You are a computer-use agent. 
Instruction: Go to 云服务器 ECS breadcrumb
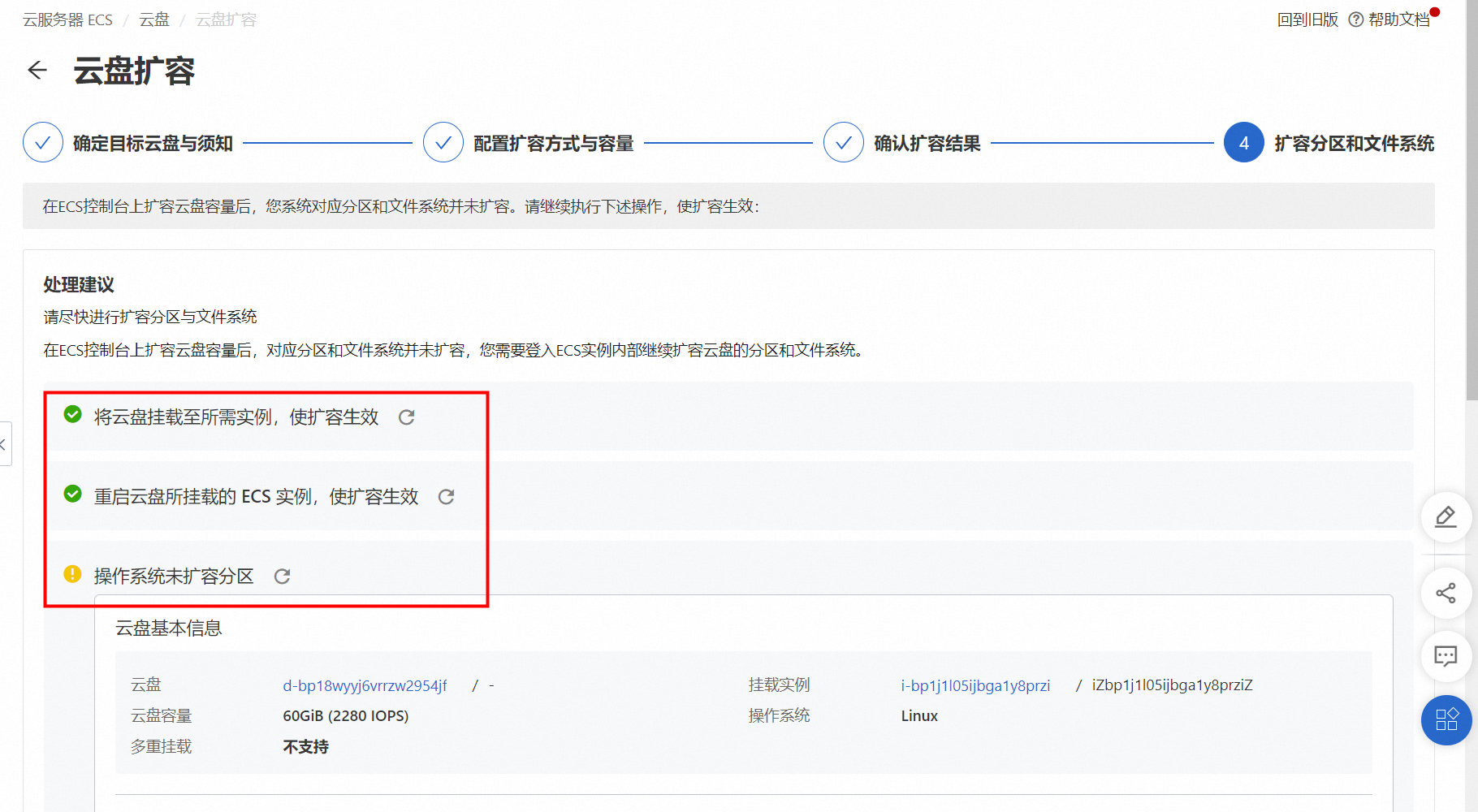tap(67, 19)
